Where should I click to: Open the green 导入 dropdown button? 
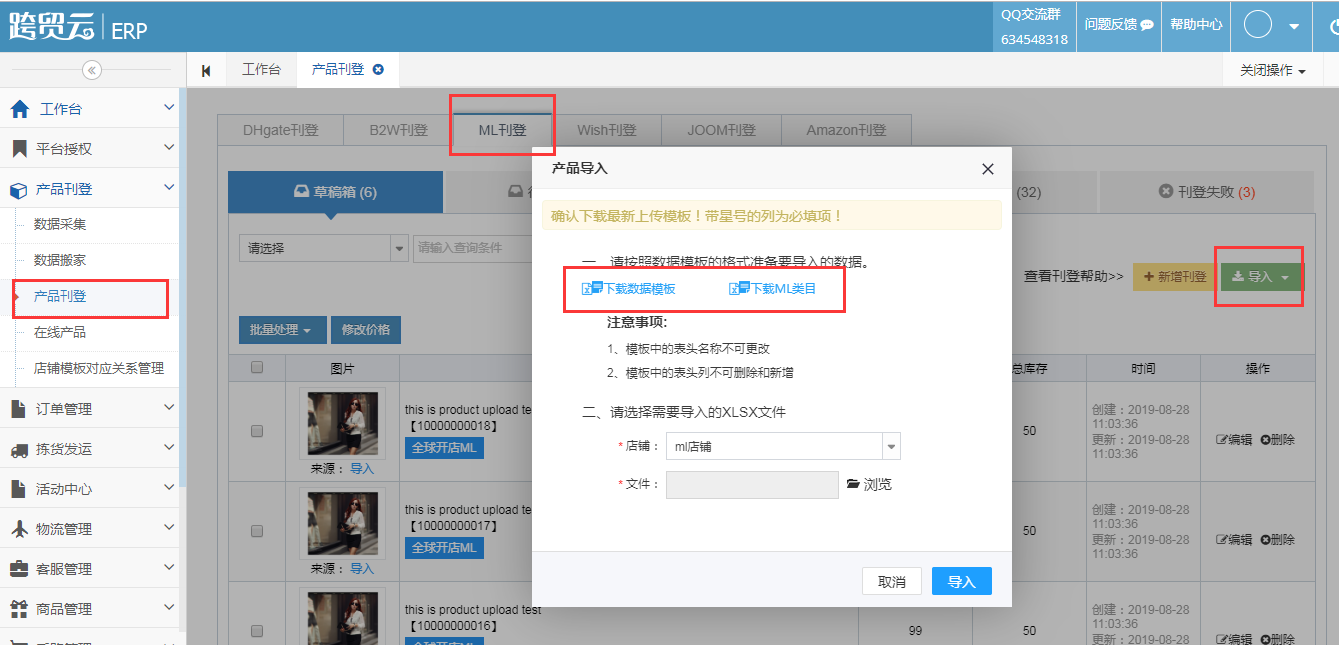pyautogui.click(x=1261, y=277)
